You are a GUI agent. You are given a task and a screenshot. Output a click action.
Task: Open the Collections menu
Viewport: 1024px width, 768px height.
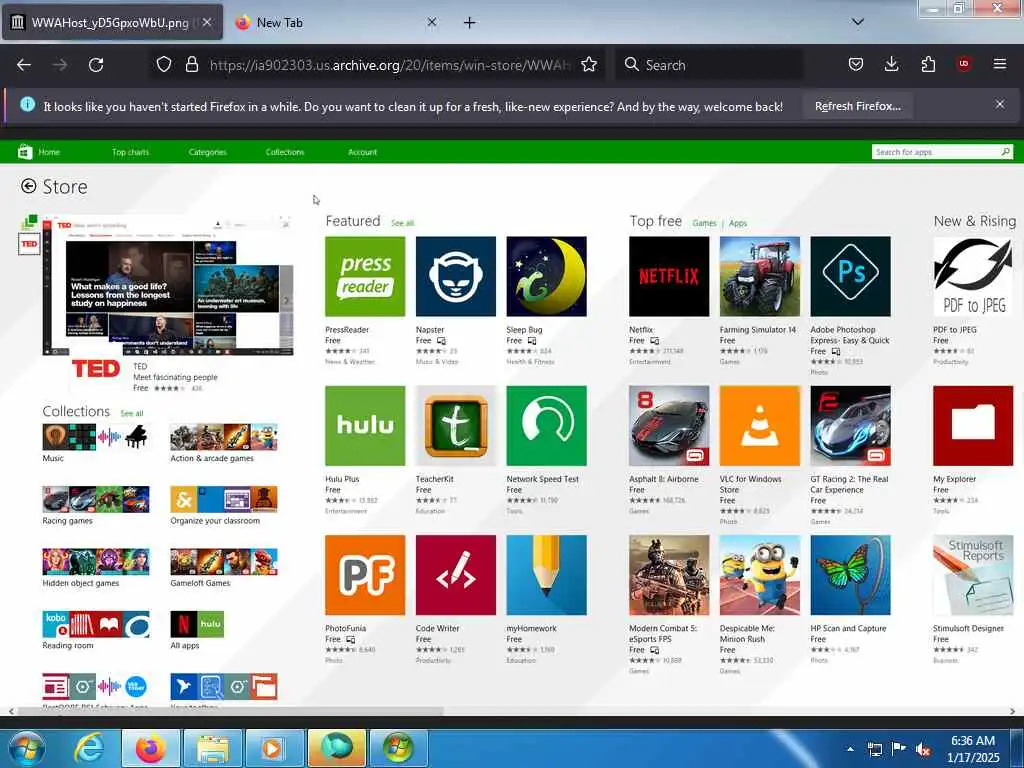285,152
